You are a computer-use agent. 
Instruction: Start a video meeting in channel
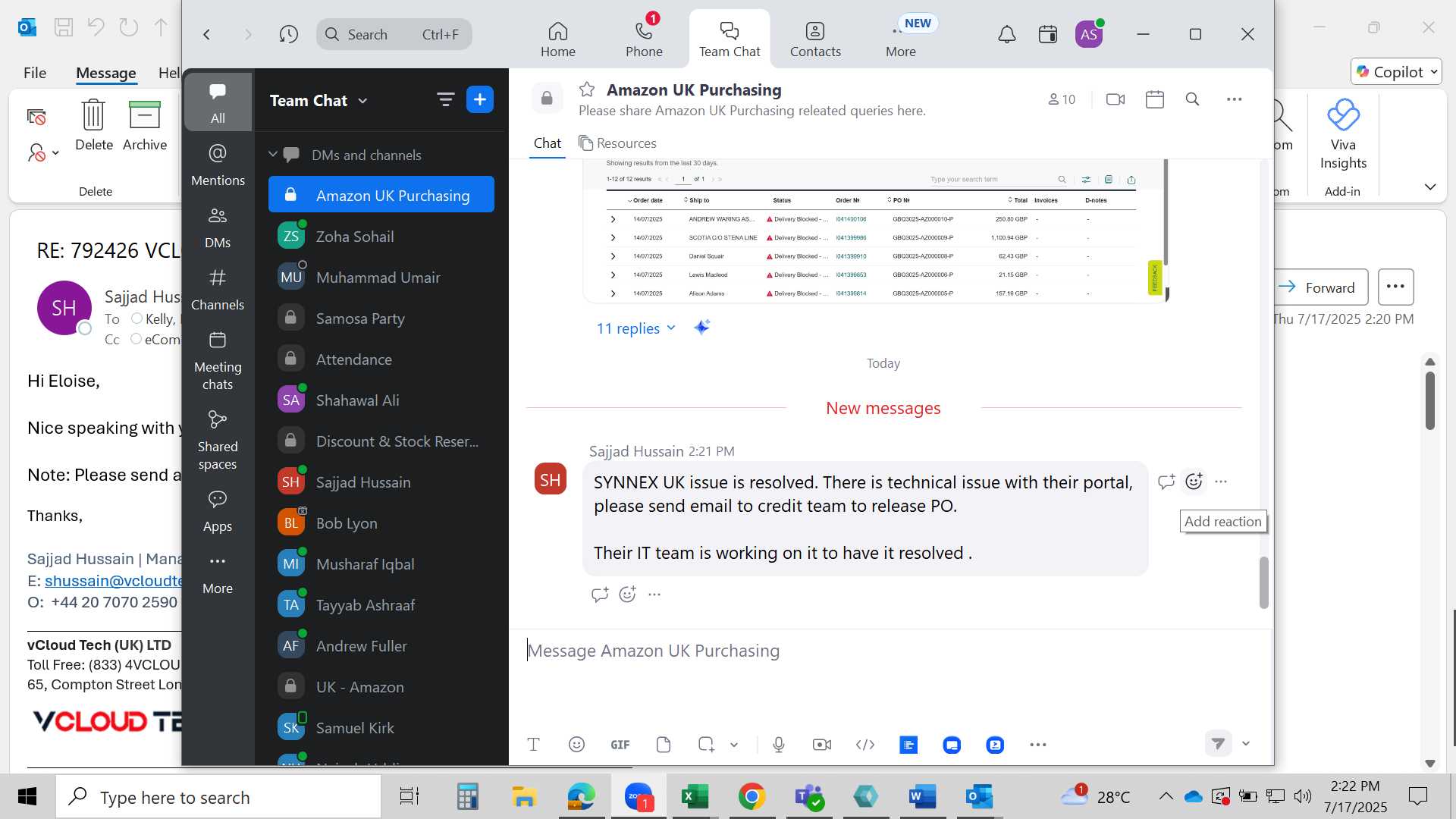pyautogui.click(x=1116, y=99)
